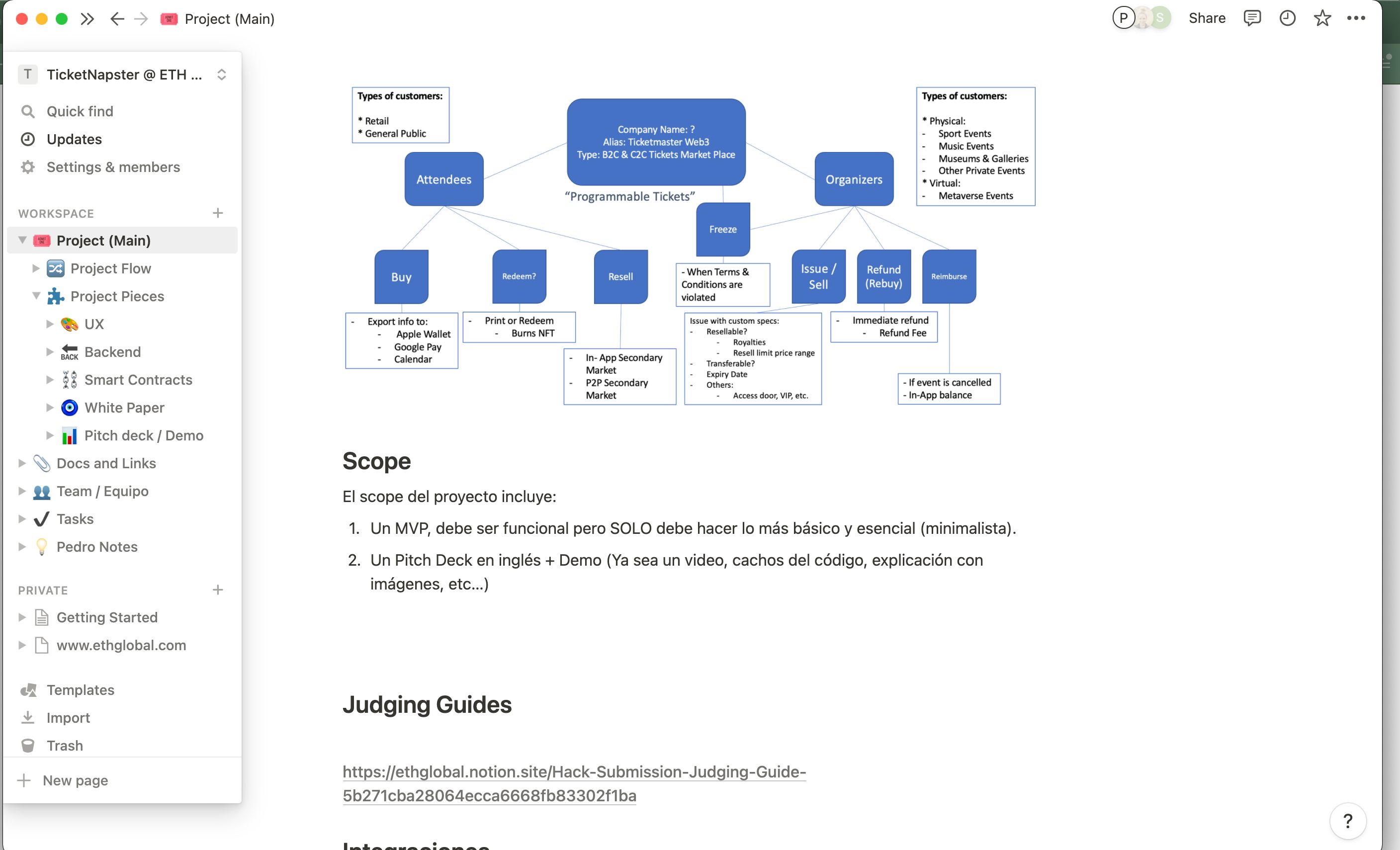Toggle Settings & members option
Screen dimensions: 1400x850
pos(114,167)
